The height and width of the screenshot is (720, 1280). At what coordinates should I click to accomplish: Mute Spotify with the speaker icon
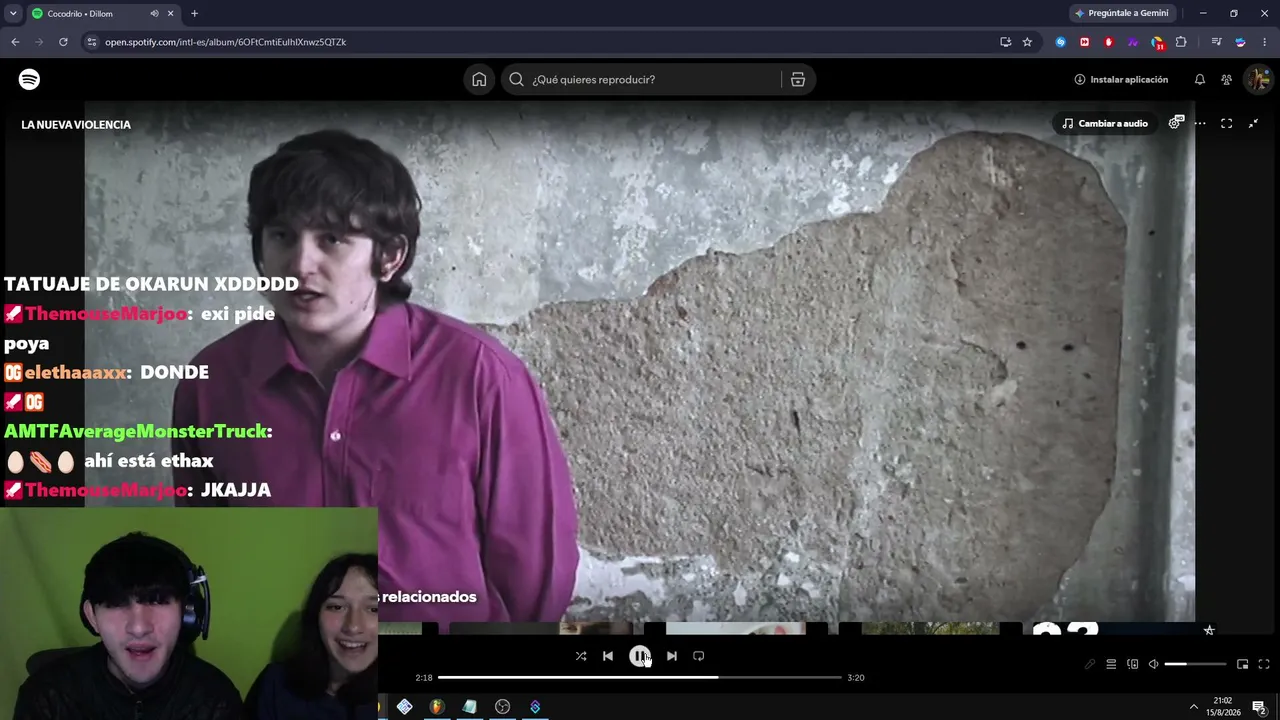(1153, 664)
